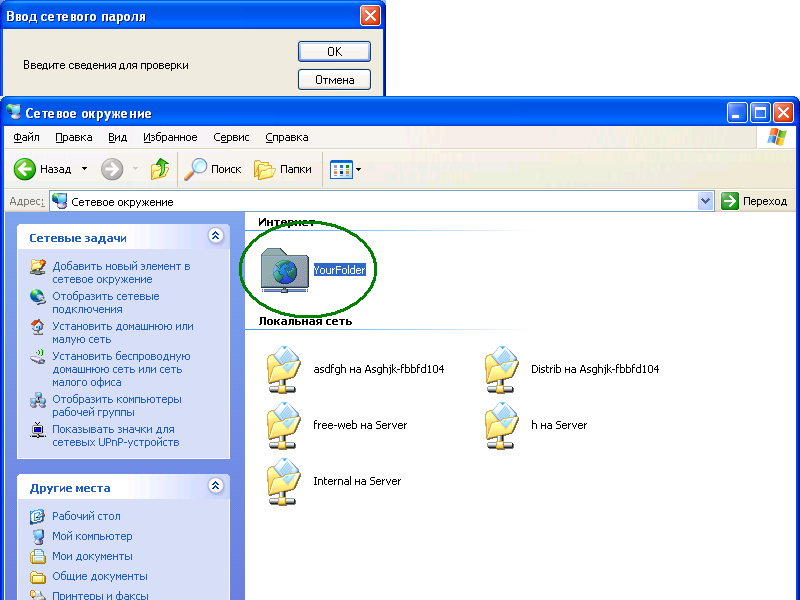800x600 pixels.
Task: Collapse the Другие места panel
Action: (215, 487)
